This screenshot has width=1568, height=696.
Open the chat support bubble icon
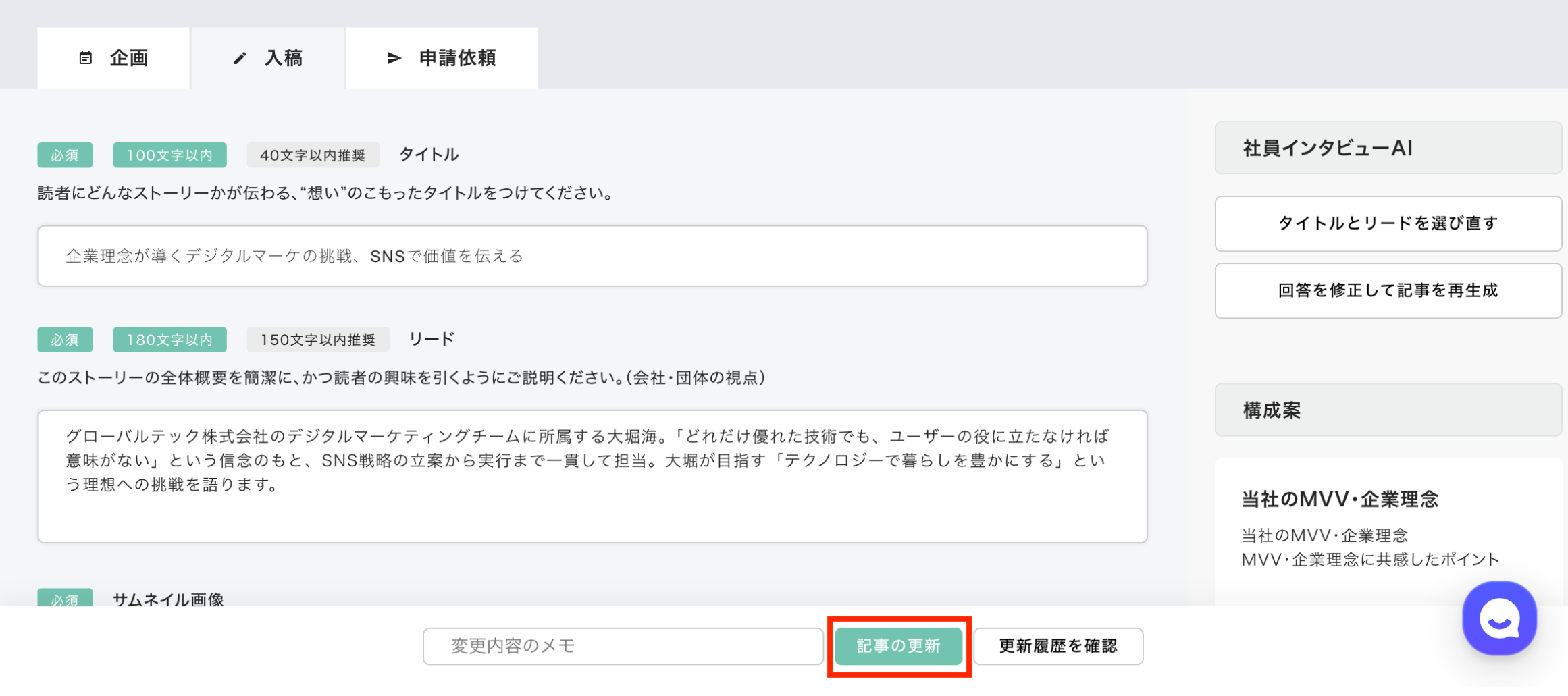coord(1498,618)
